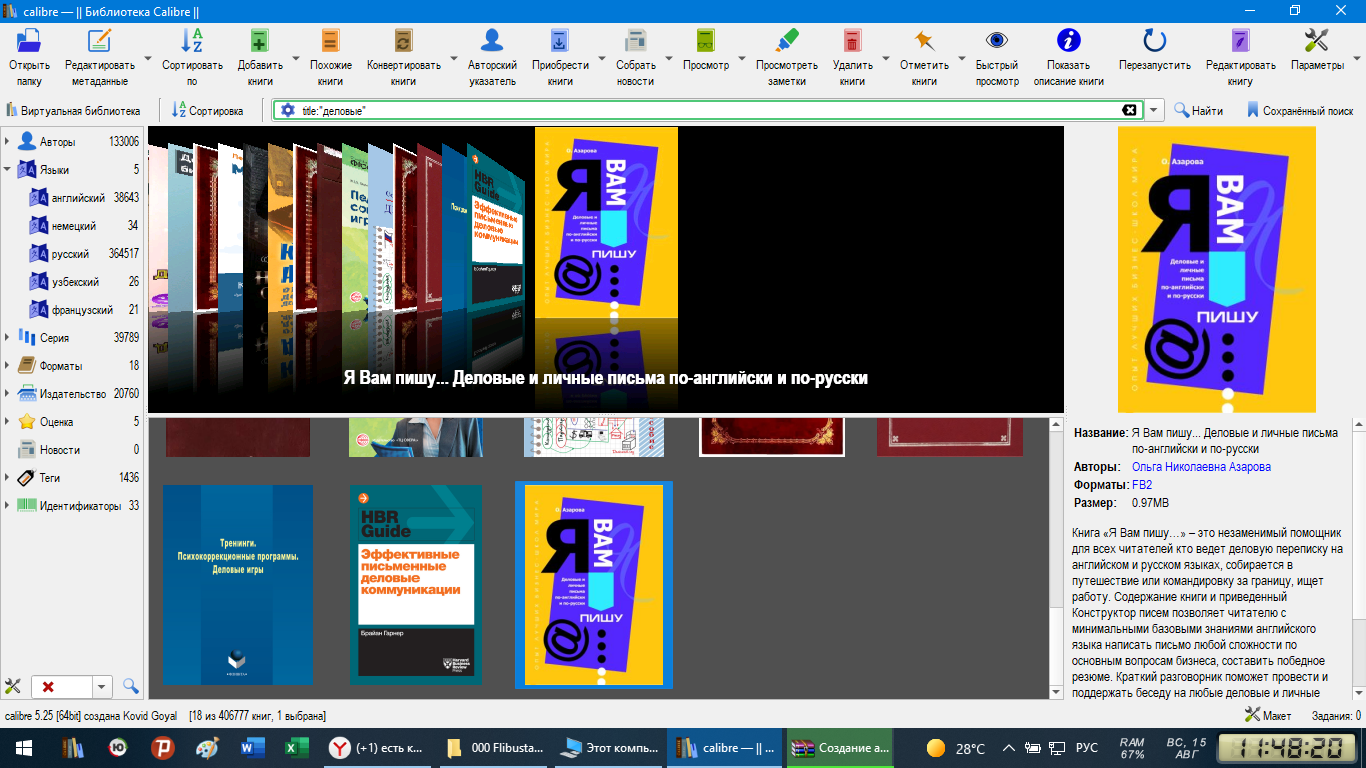Select the HBR Guide book cover thumbnail
The width and height of the screenshot is (1366, 768).
[416, 585]
